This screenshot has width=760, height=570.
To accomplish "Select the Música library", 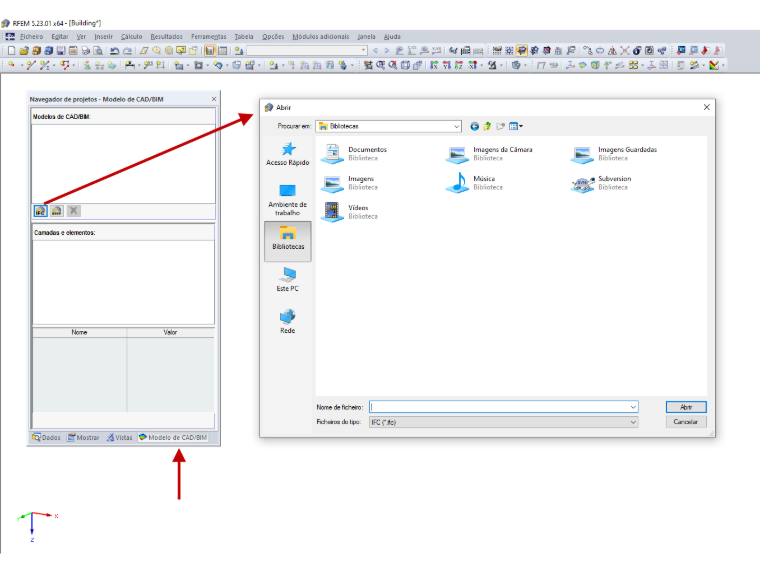I will [x=475, y=183].
